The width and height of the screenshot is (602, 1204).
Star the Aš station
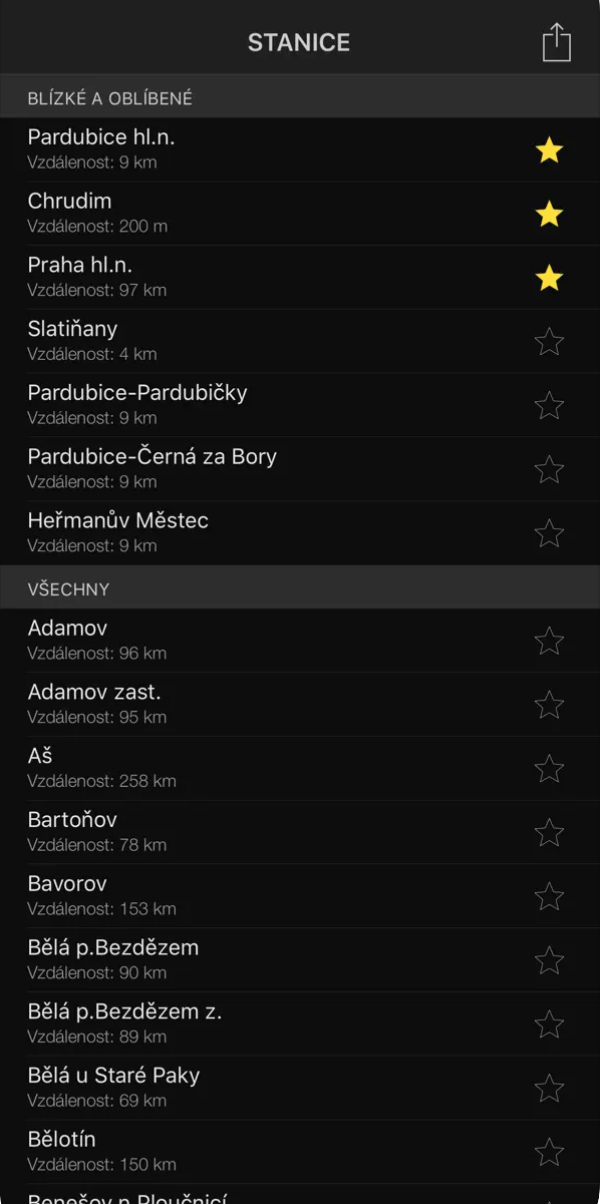pyautogui.click(x=549, y=769)
